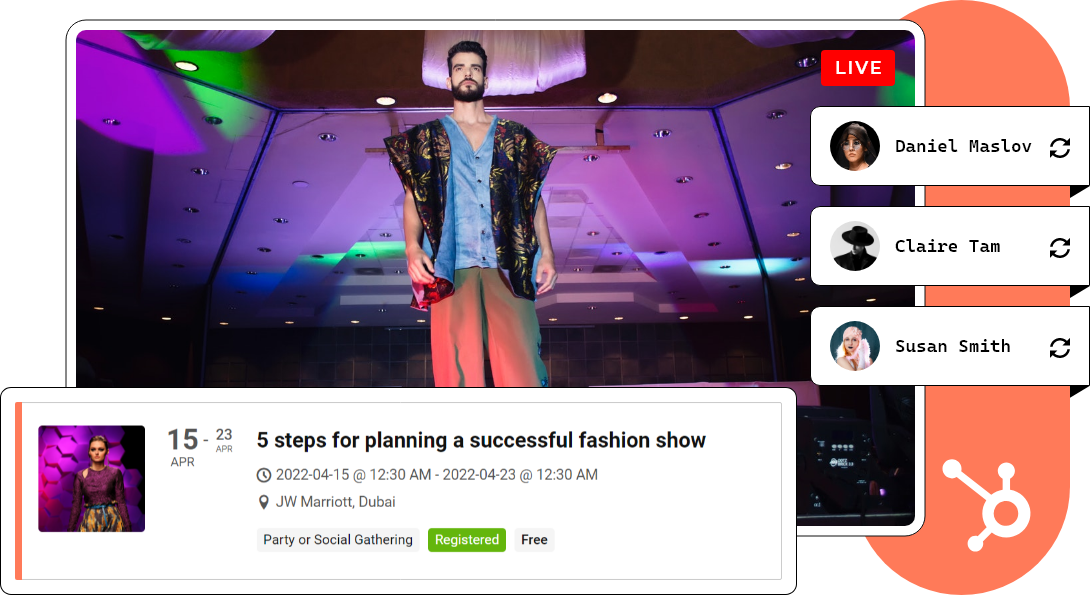Click the Free price tag

click(x=534, y=540)
